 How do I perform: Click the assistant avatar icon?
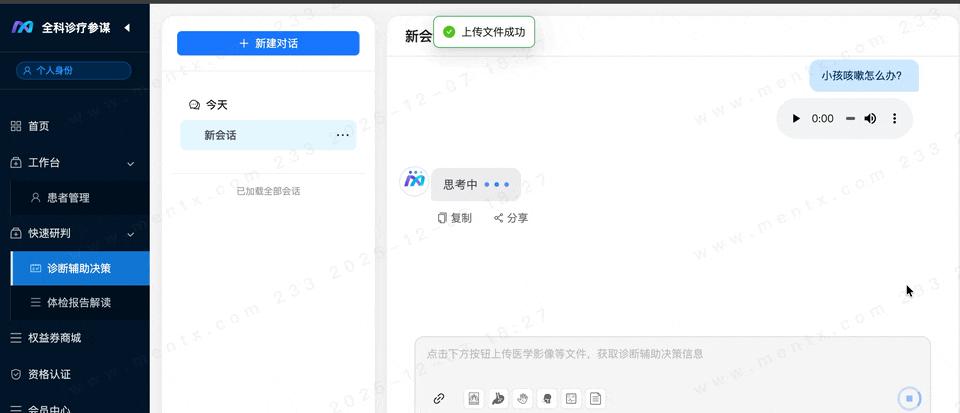tap(414, 181)
